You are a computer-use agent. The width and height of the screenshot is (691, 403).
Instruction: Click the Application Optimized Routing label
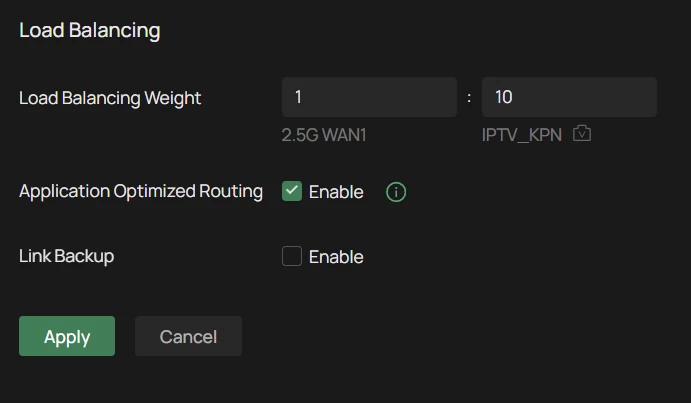point(141,191)
